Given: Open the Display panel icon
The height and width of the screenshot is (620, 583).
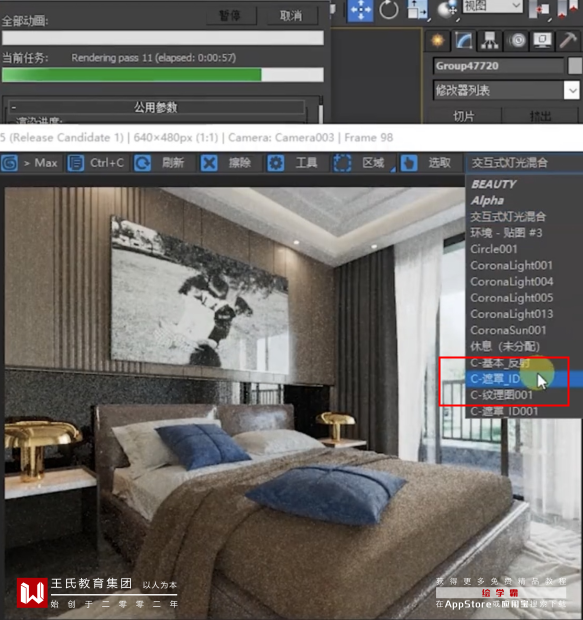Looking at the screenshot, I should point(542,40).
